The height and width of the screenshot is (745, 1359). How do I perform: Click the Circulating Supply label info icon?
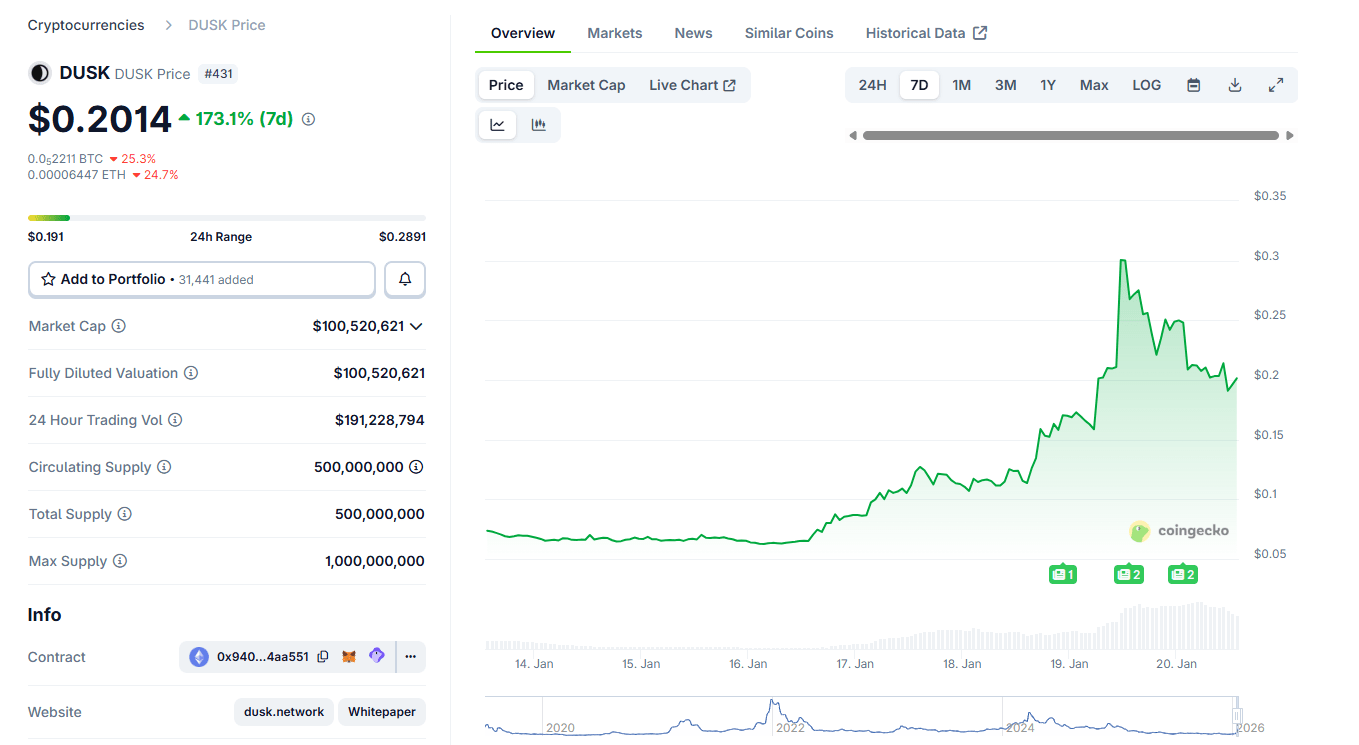[x=164, y=467]
